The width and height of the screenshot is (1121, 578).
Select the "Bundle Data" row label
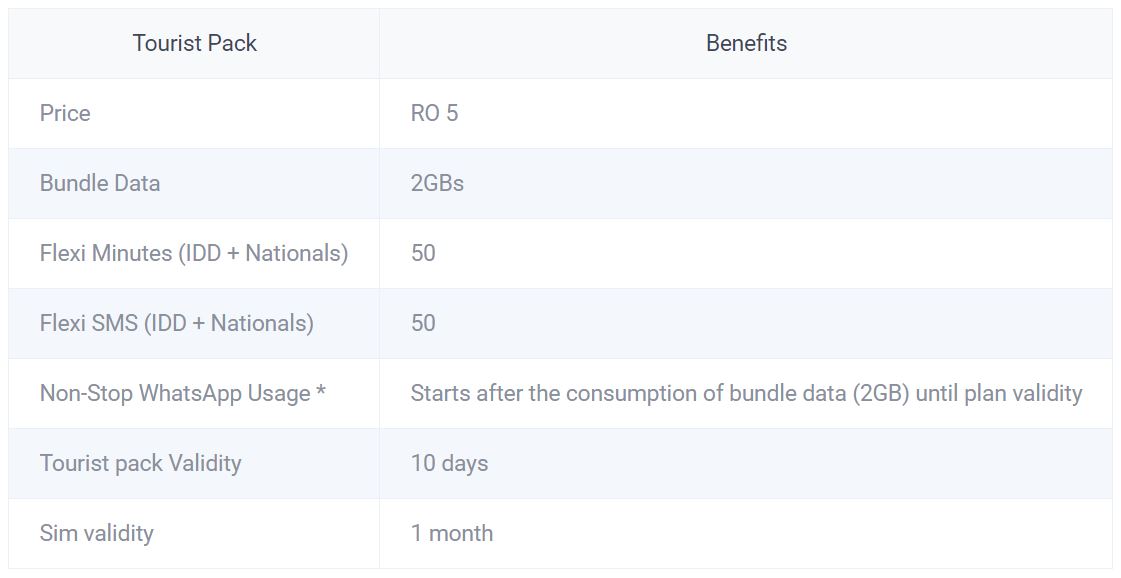[x=100, y=183]
